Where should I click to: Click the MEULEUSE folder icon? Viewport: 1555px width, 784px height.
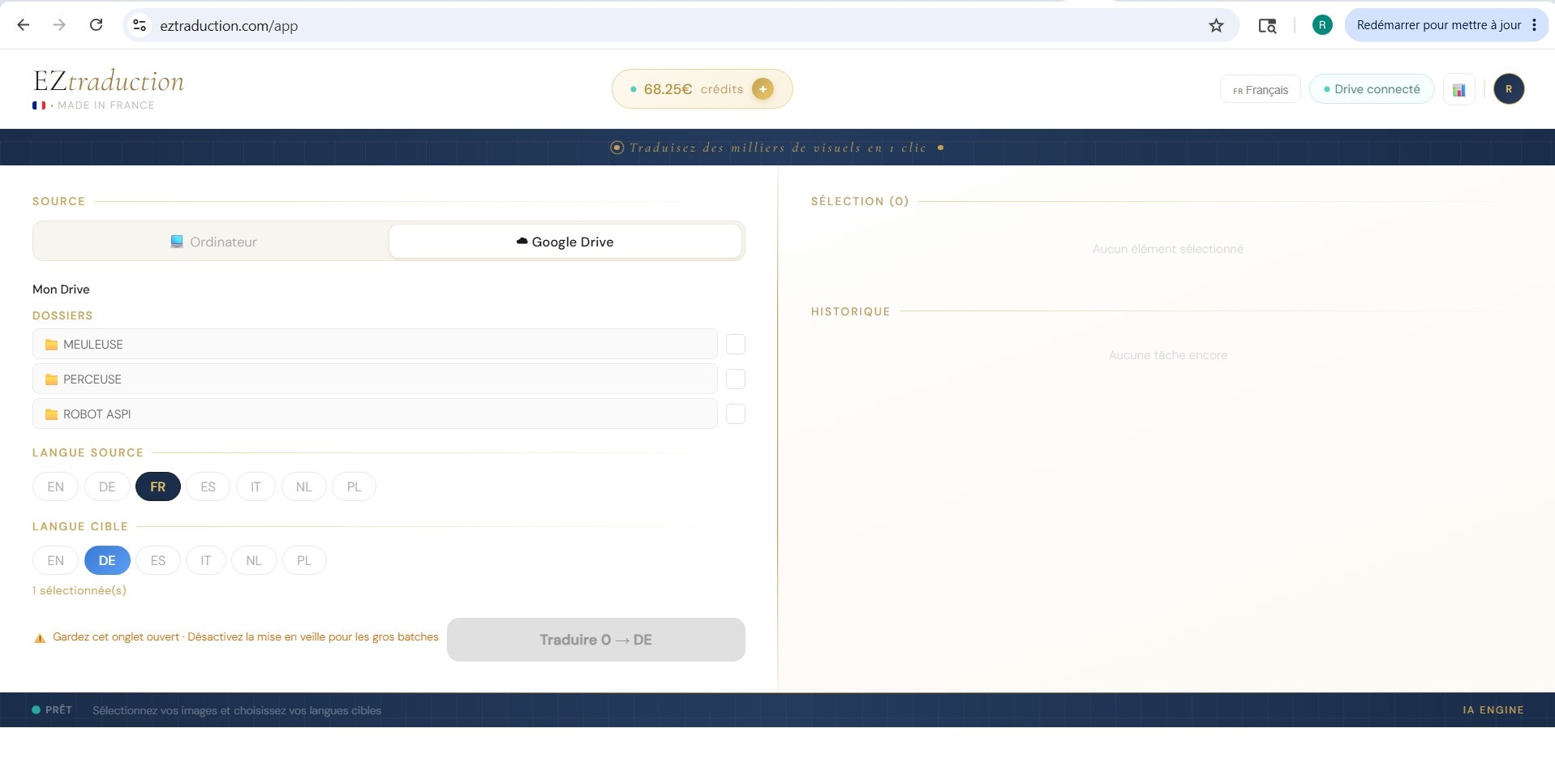(52, 345)
